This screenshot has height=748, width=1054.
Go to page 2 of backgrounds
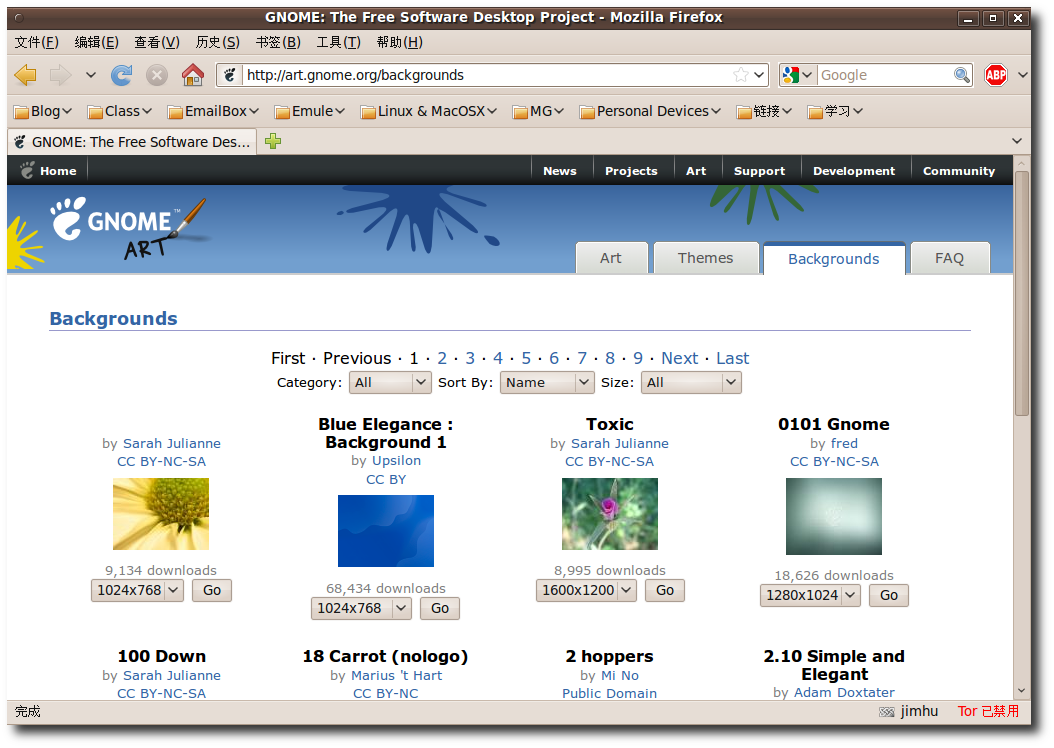click(x=442, y=358)
